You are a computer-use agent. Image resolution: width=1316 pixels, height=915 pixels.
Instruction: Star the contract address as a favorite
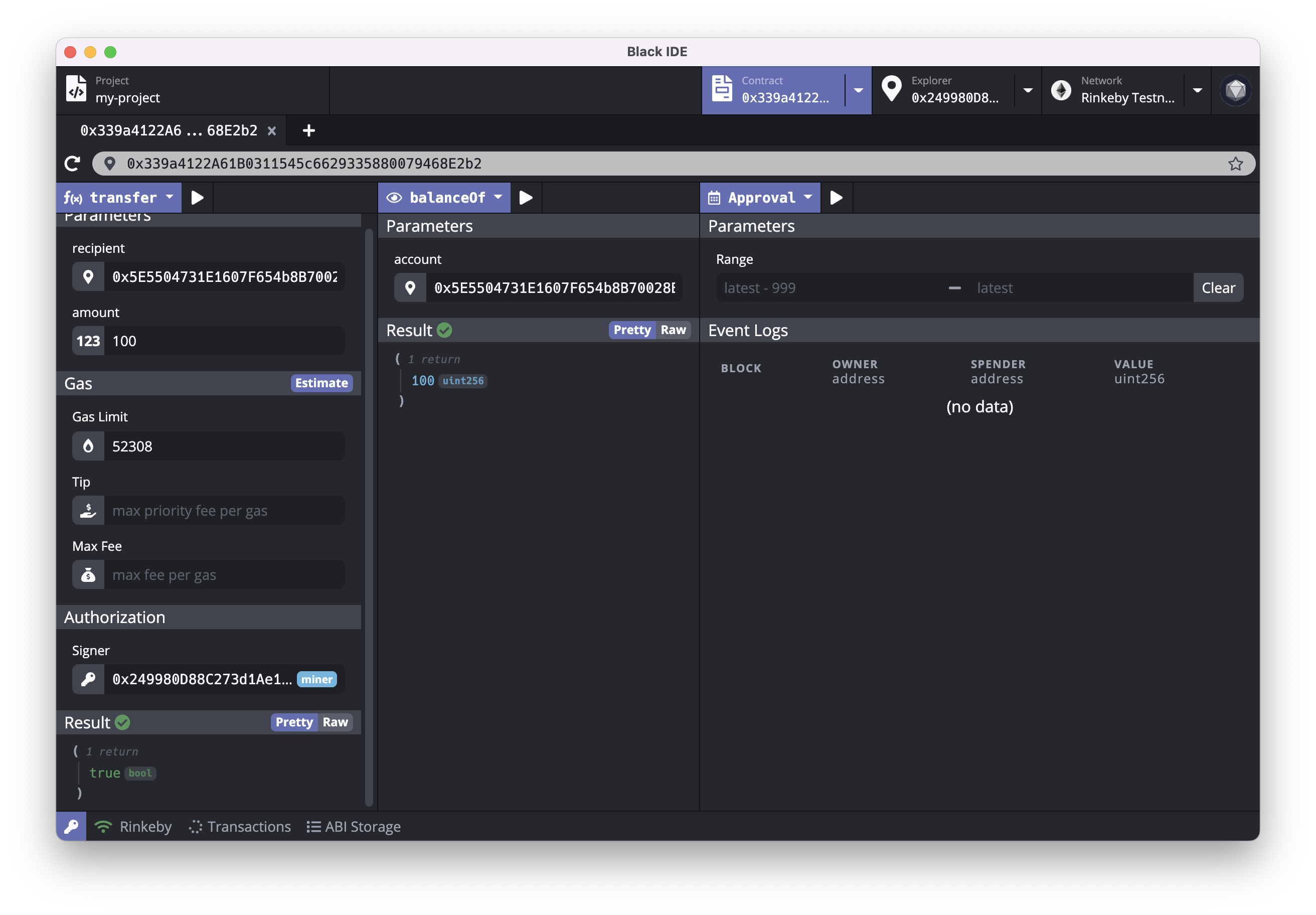coord(1235,164)
